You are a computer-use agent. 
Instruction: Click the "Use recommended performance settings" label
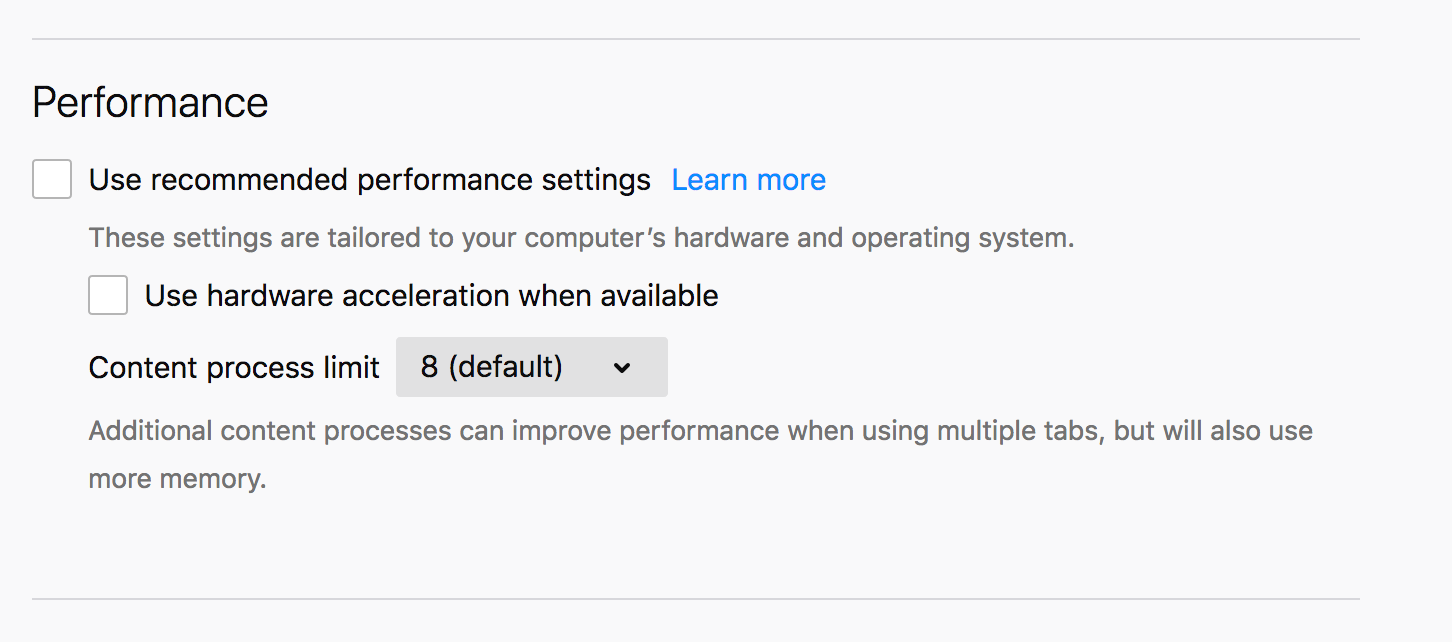tap(369, 180)
